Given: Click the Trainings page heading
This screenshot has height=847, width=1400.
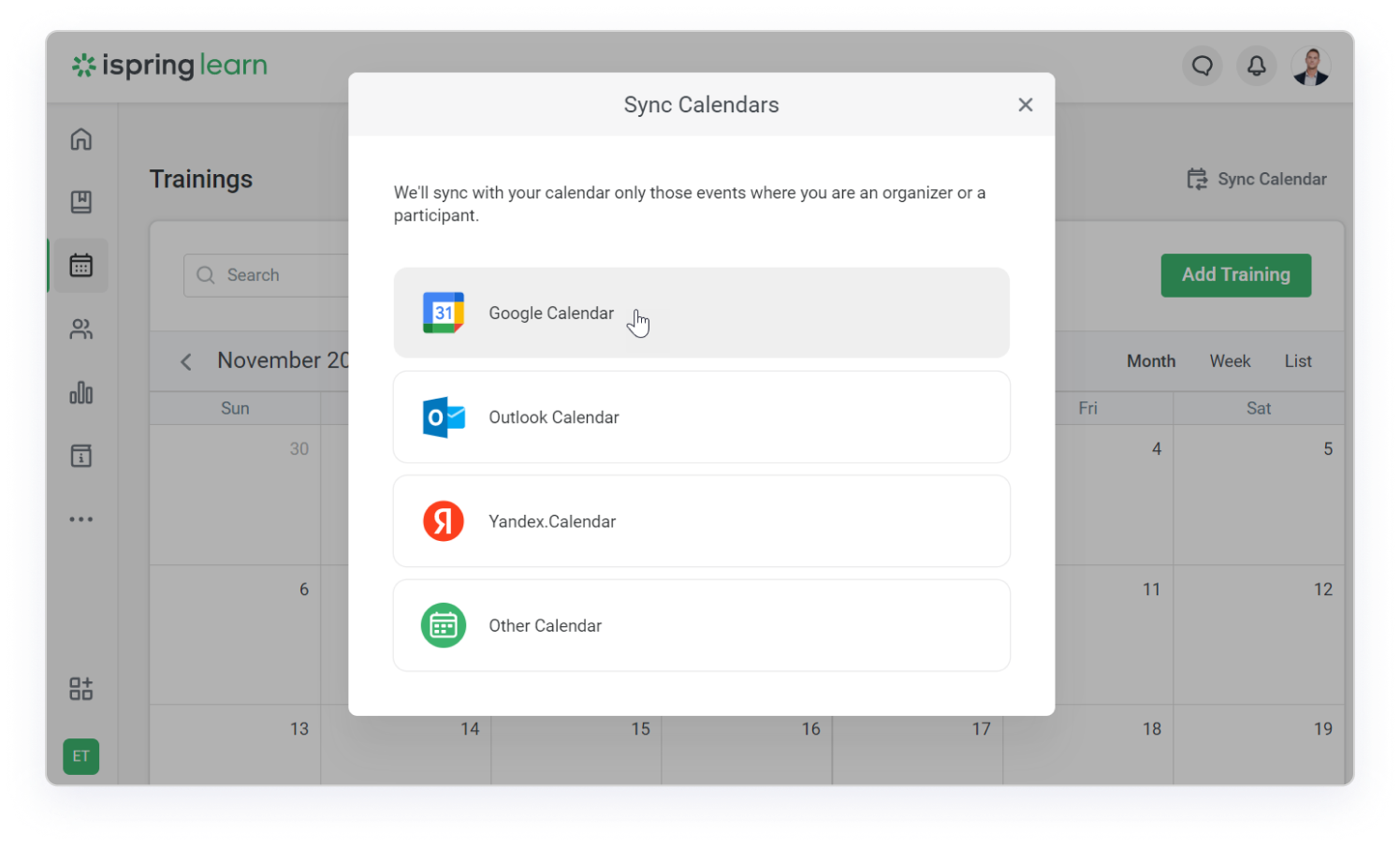Looking at the screenshot, I should click(201, 179).
